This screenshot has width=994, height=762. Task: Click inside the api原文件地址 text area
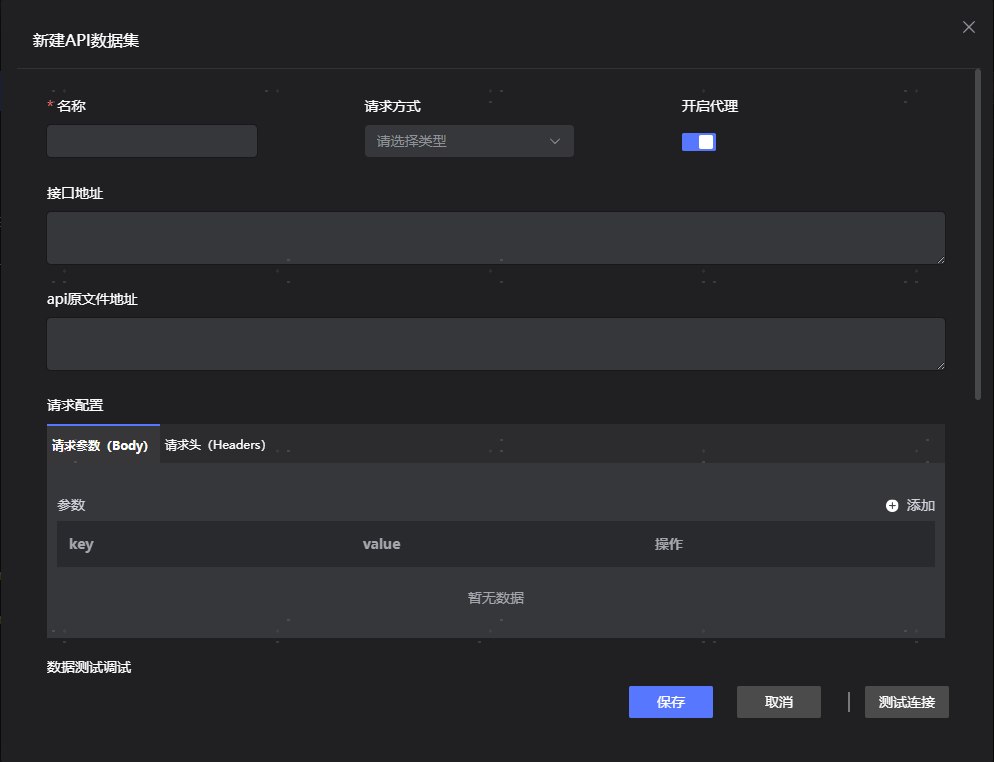click(x=495, y=344)
